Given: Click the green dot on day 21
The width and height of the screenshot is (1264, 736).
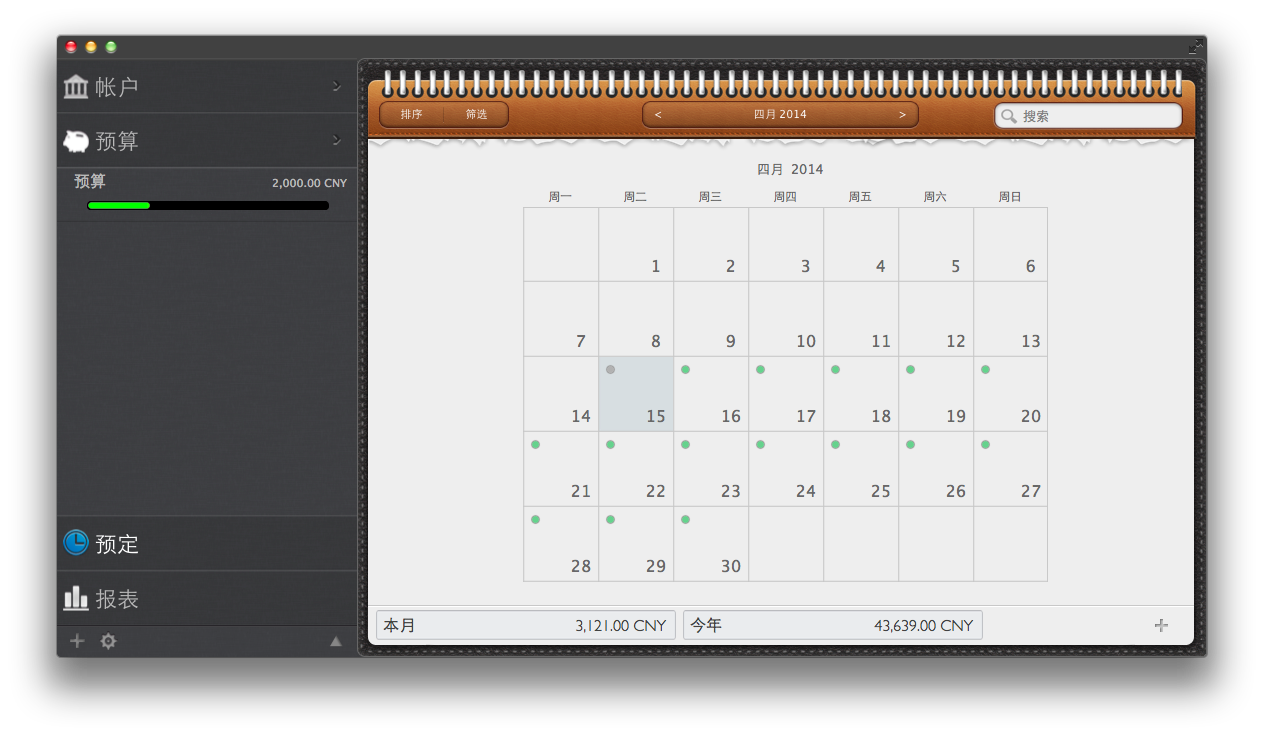Looking at the screenshot, I should (535, 445).
